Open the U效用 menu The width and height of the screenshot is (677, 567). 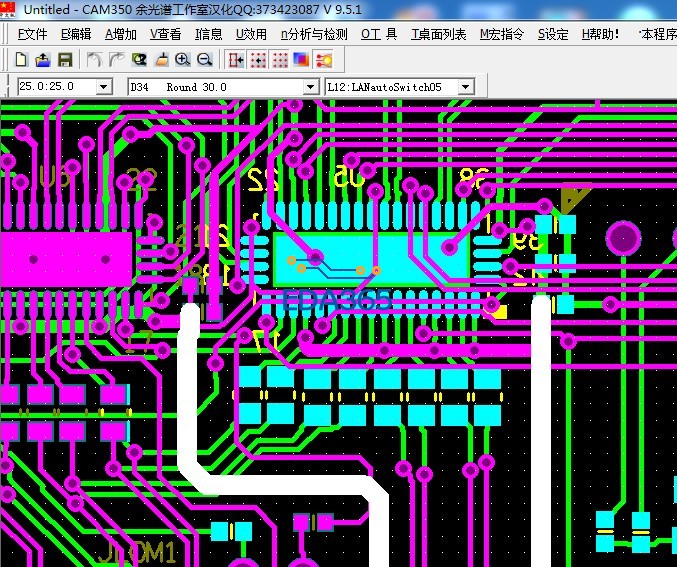(251, 34)
